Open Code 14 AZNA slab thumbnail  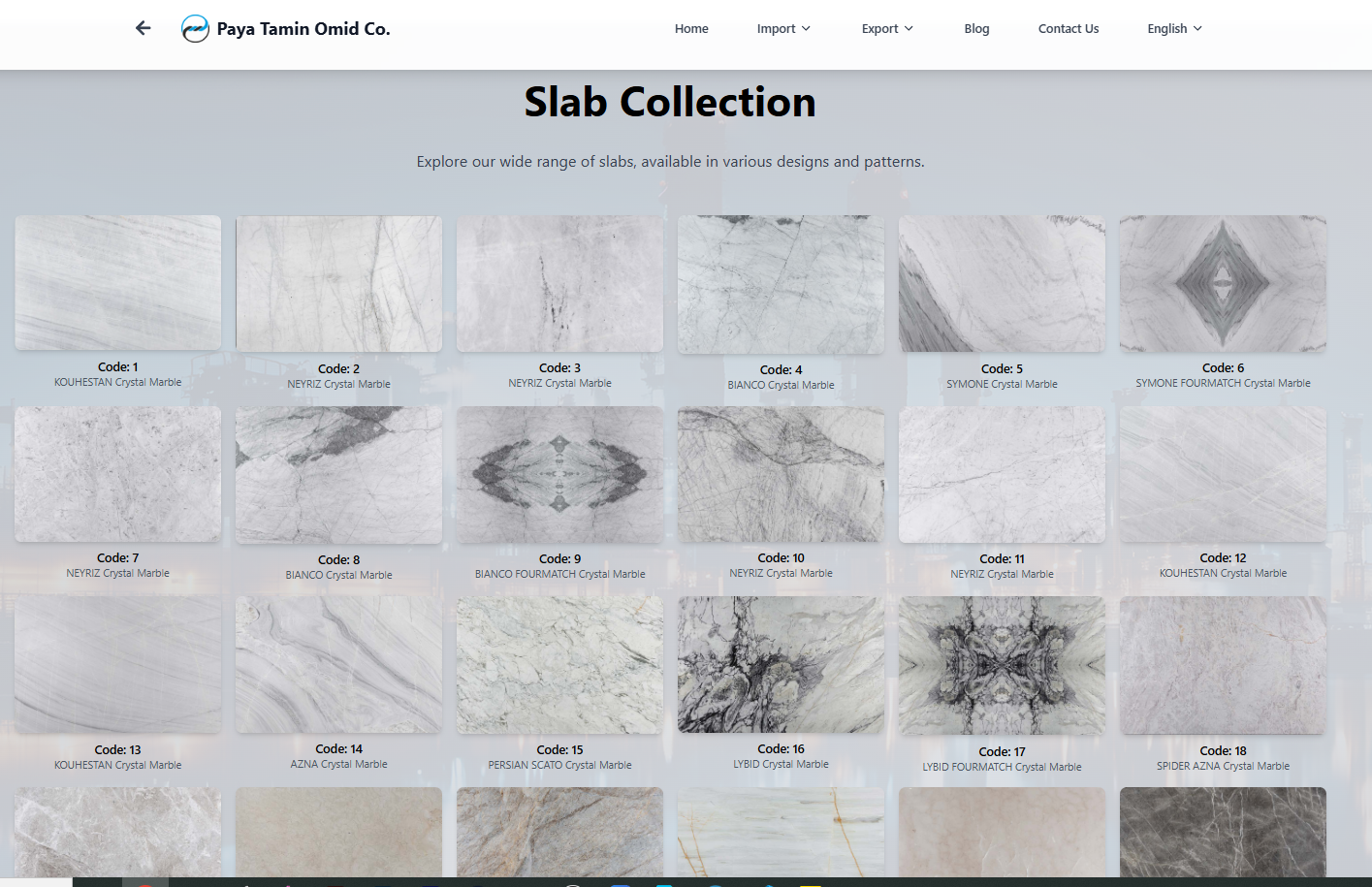coord(339,664)
